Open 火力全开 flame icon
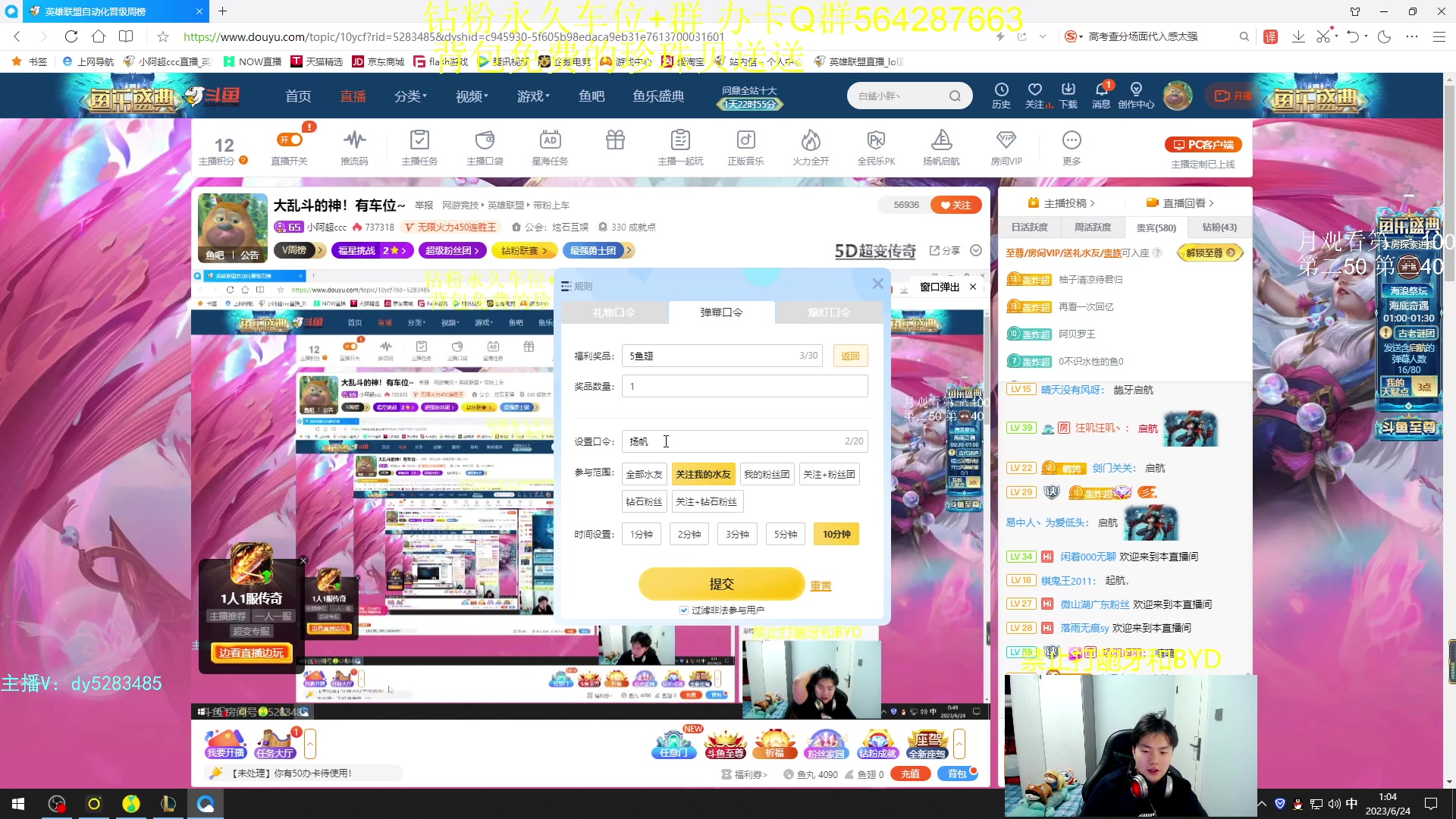Screen dimensions: 1456x819 [x=810, y=146]
